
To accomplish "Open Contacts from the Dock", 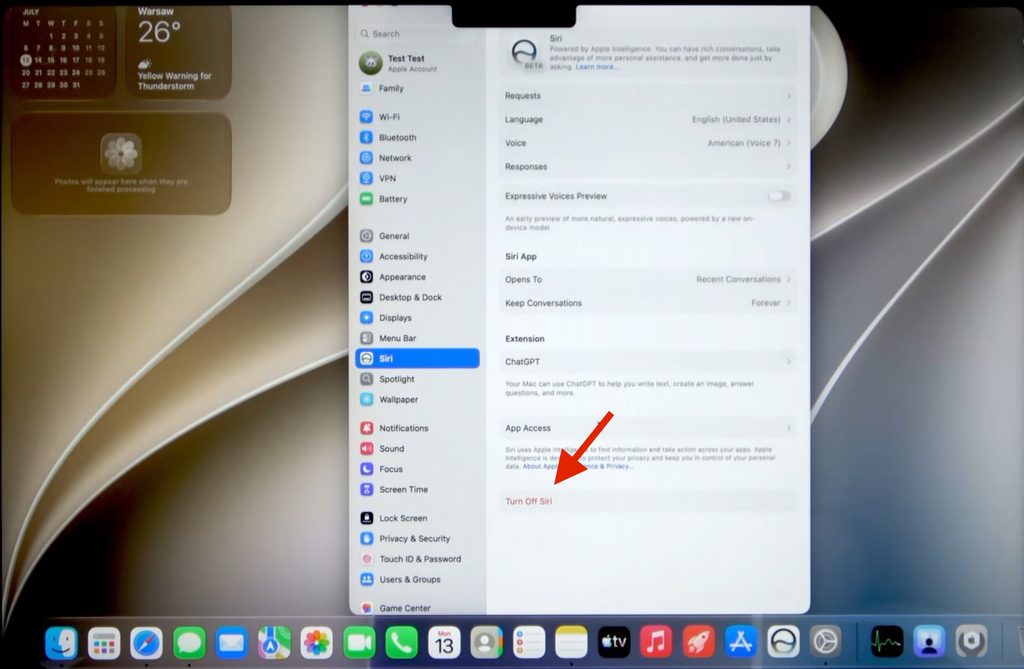I will point(487,644).
